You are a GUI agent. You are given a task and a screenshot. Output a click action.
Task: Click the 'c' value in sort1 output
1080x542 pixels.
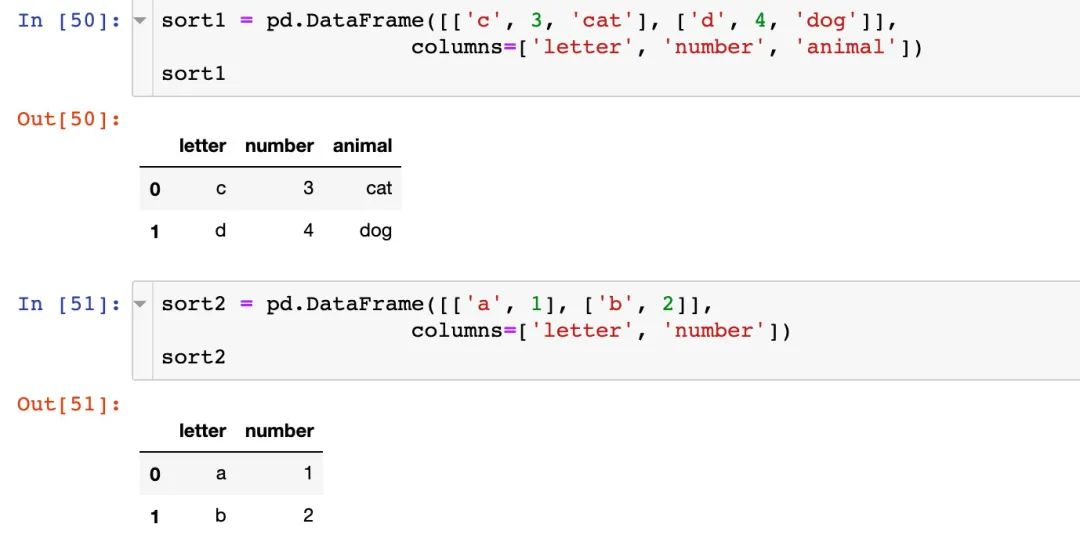pos(221,188)
